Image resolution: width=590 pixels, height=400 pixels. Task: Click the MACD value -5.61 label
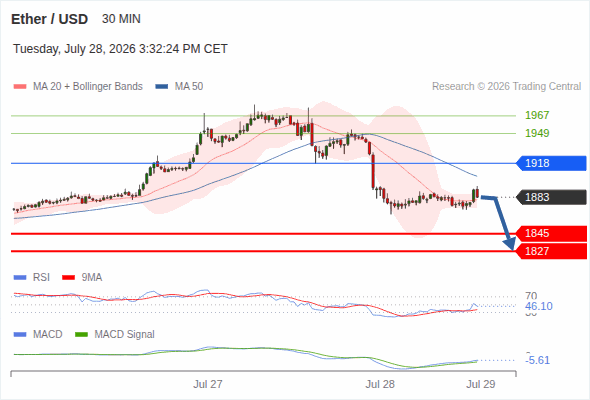(x=537, y=360)
